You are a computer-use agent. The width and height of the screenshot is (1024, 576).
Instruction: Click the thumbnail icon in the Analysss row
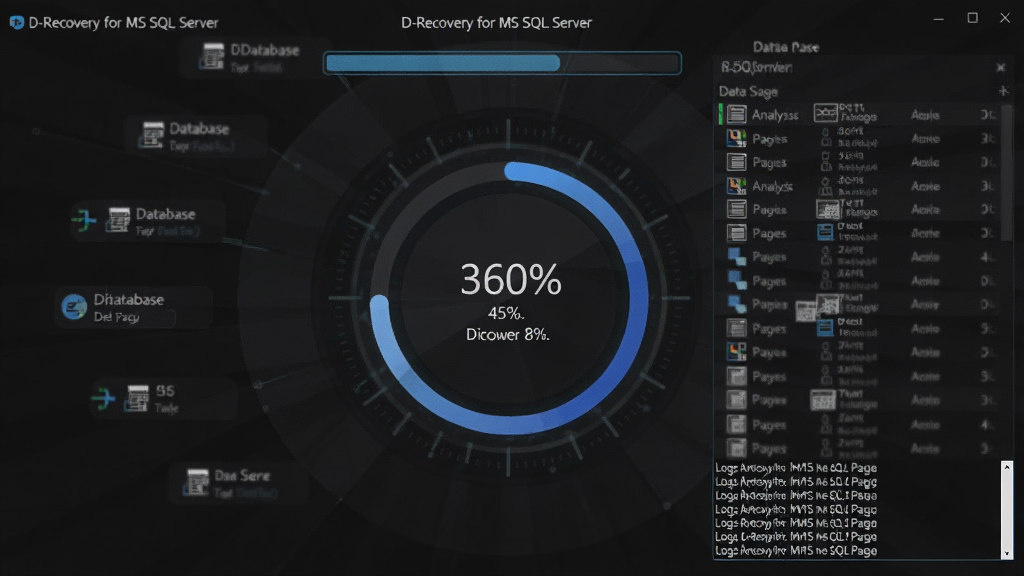pos(825,113)
